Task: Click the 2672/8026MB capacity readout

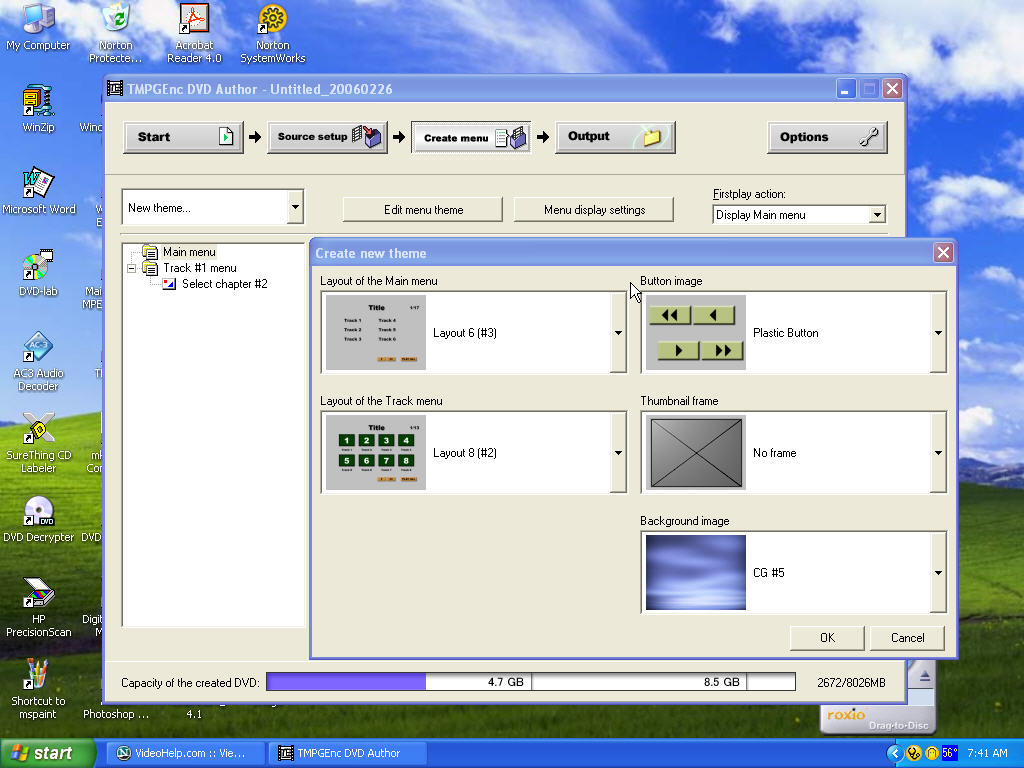Action: point(851,682)
